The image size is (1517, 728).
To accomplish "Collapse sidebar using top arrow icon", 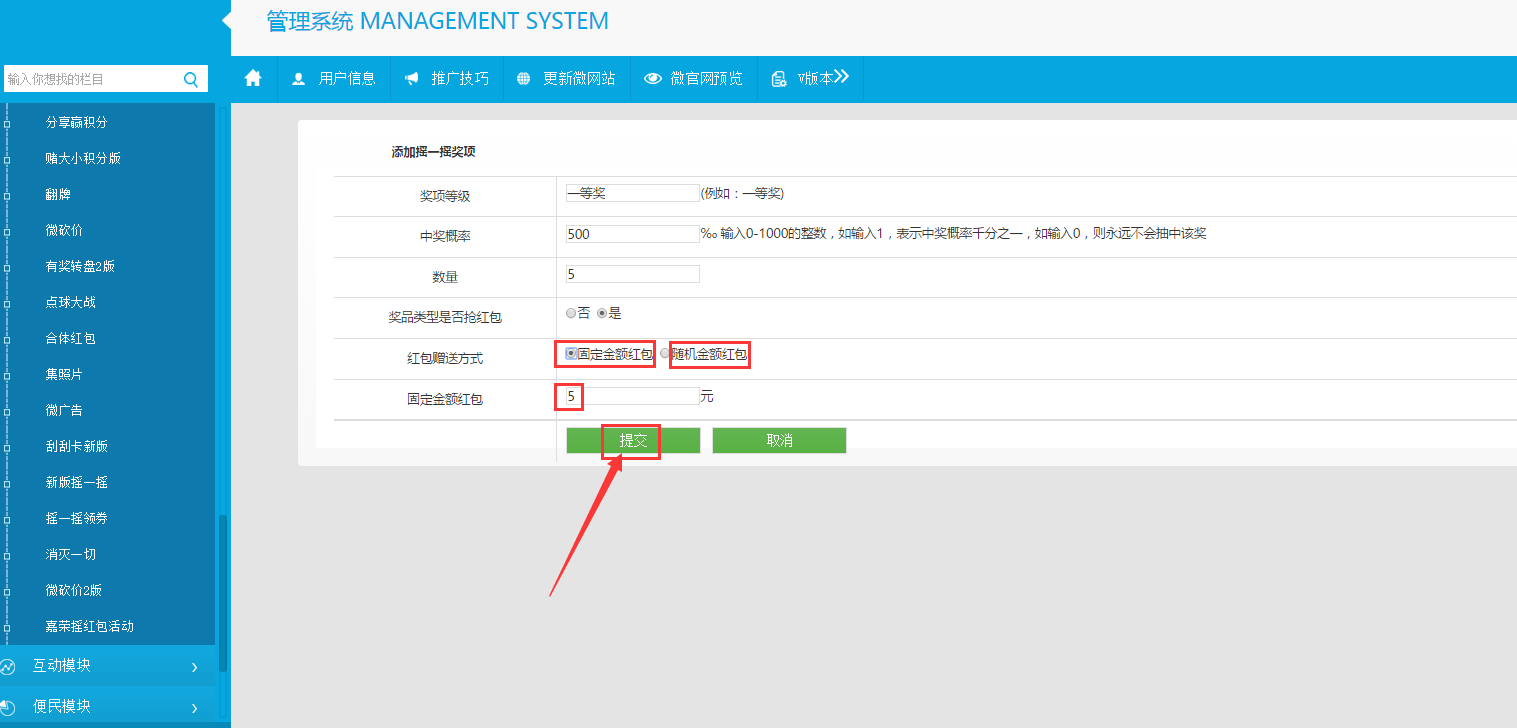I will tap(225, 20).
